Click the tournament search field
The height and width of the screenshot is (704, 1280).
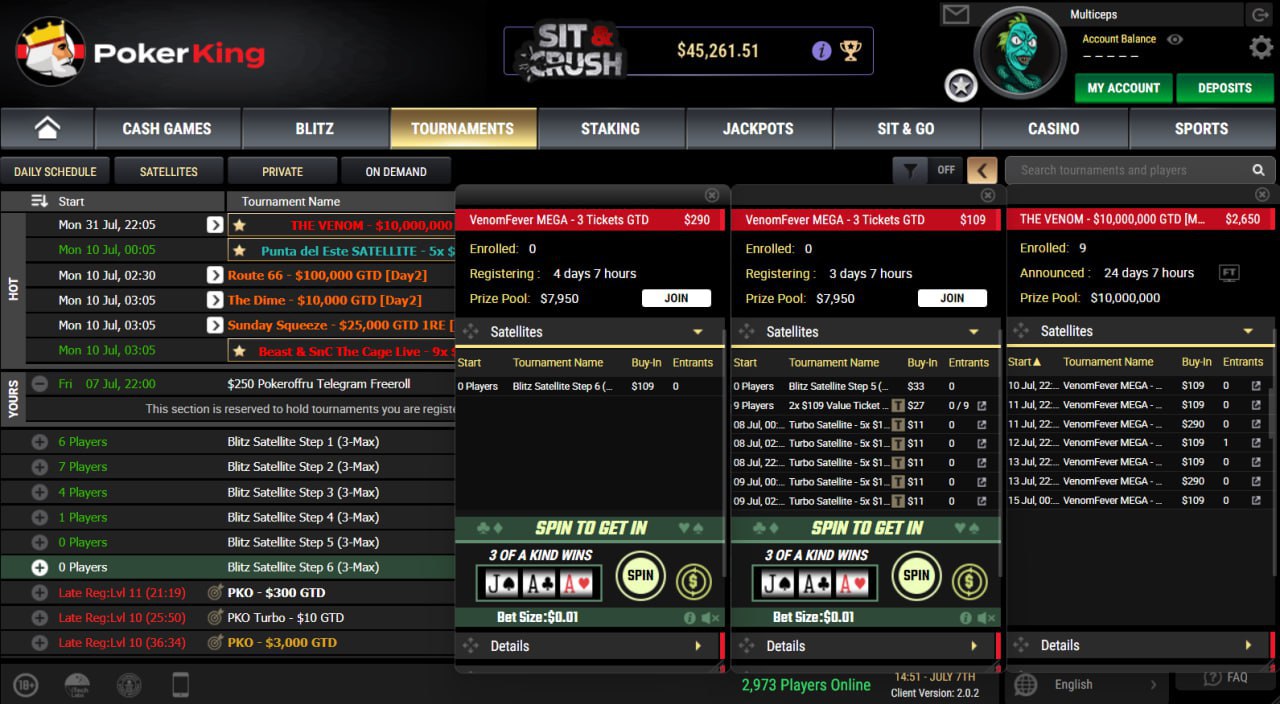pos(1130,170)
